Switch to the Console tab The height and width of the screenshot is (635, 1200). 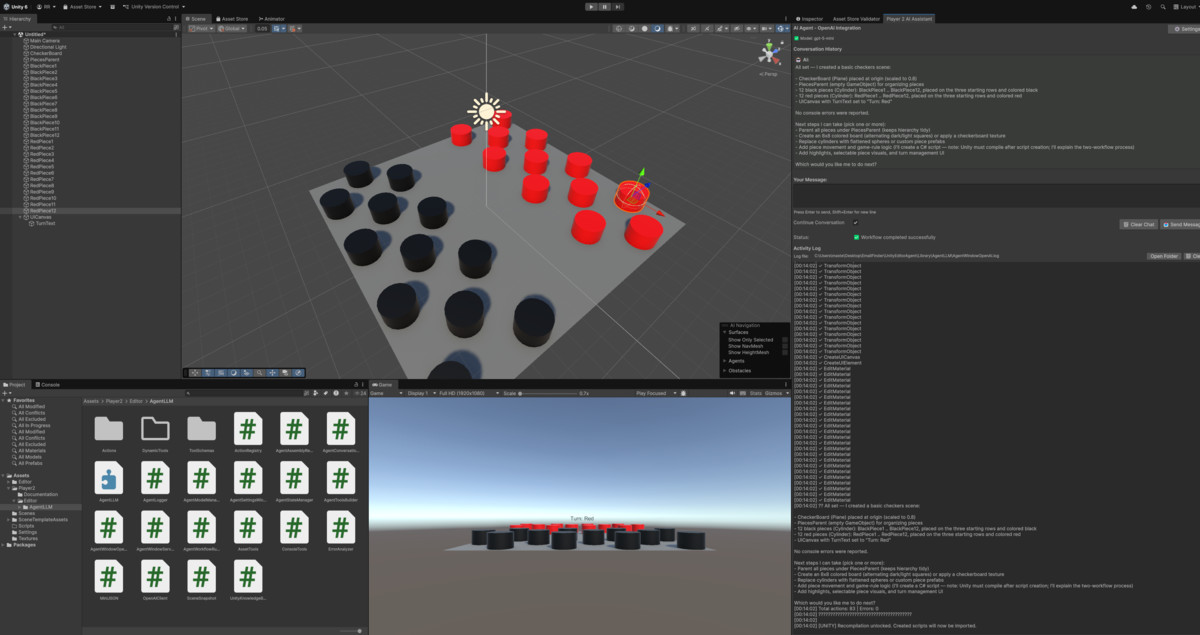(x=48, y=384)
